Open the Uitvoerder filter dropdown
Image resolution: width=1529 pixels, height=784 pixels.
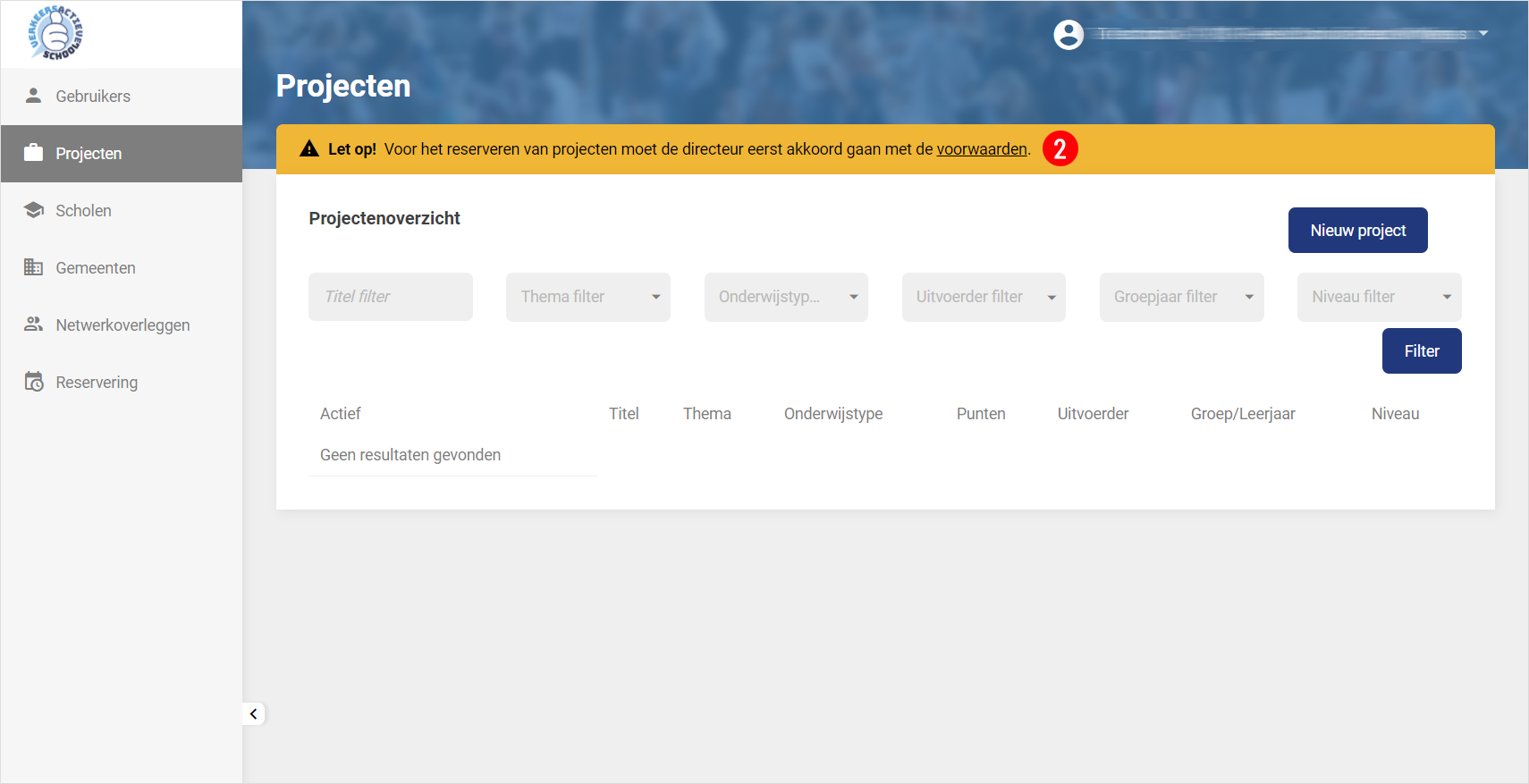pyautogui.click(x=984, y=297)
